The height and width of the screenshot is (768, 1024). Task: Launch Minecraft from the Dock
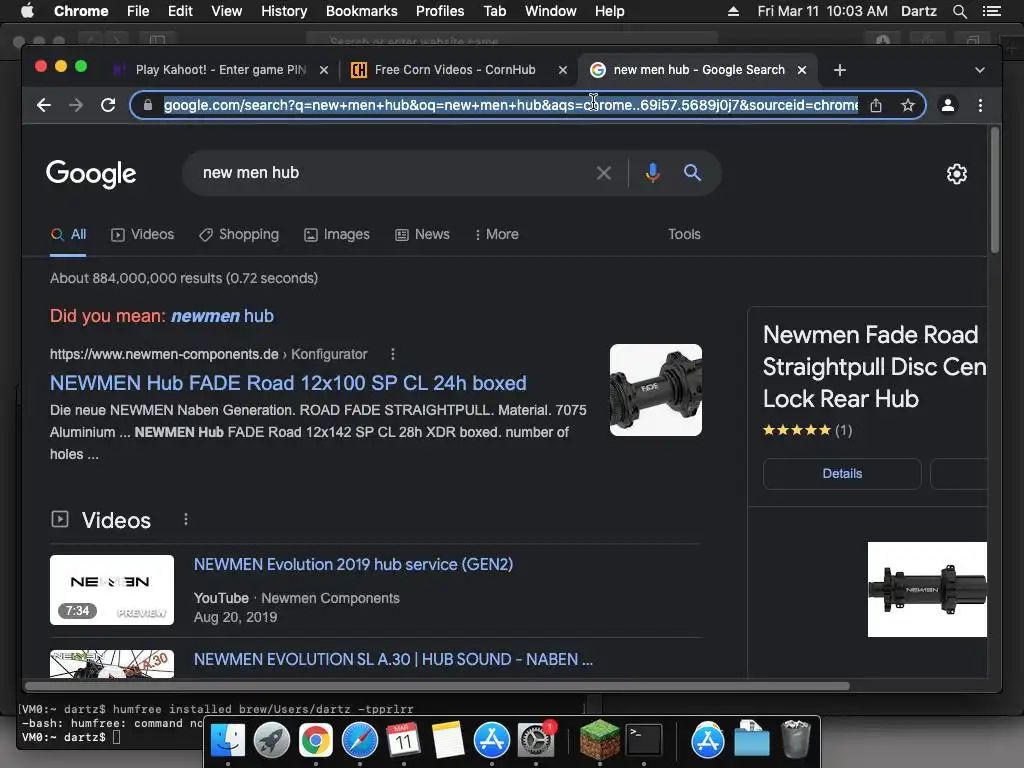(600, 741)
